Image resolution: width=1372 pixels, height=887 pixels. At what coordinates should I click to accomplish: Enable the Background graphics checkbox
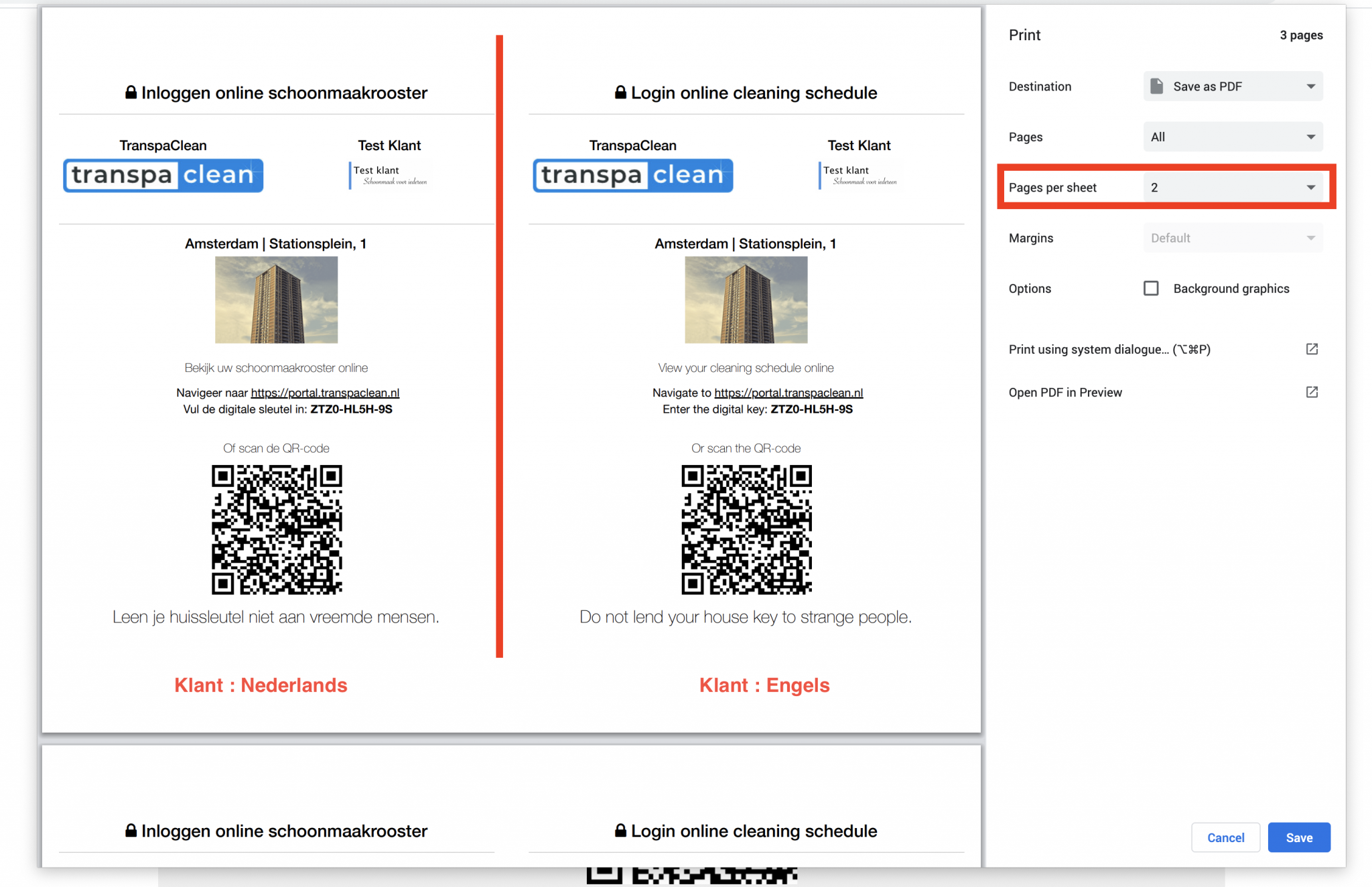click(x=1152, y=288)
